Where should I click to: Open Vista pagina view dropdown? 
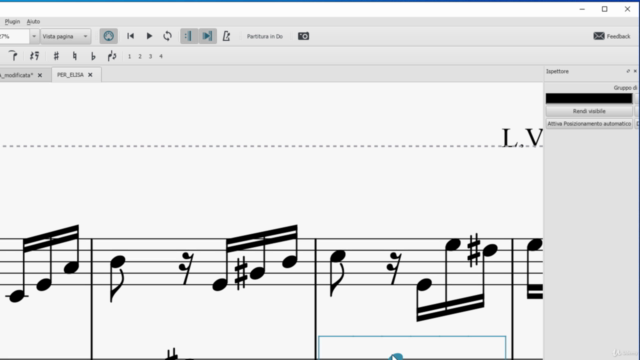pos(65,36)
